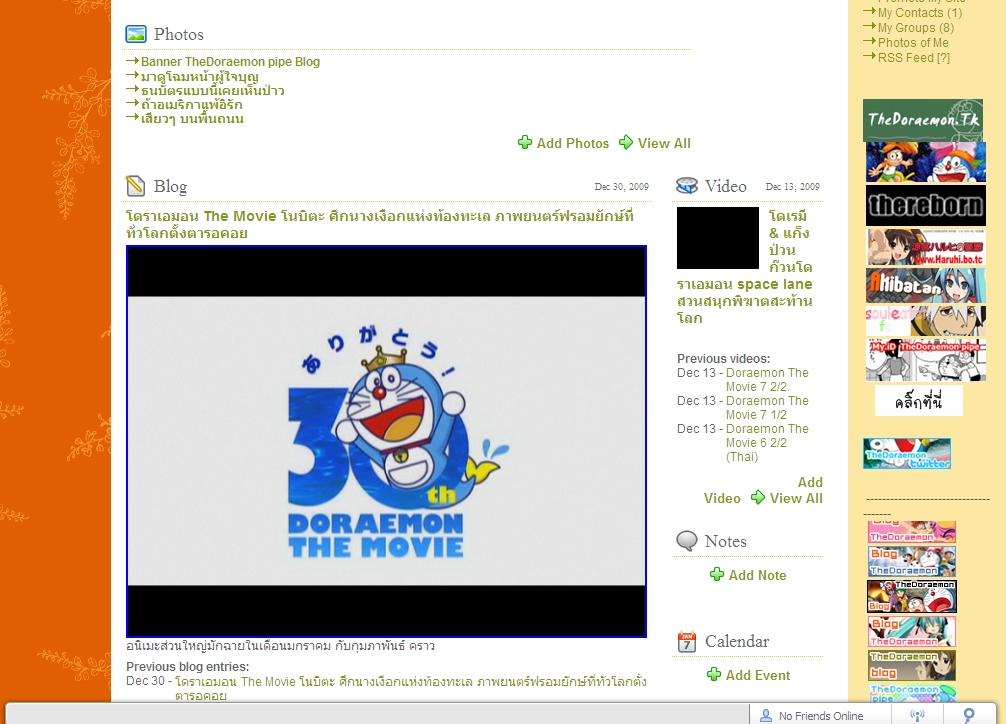Open the dark TheDoraemon Blog banner with Doraemon
This screenshot has width=1006, height=724.
point(912,596)
